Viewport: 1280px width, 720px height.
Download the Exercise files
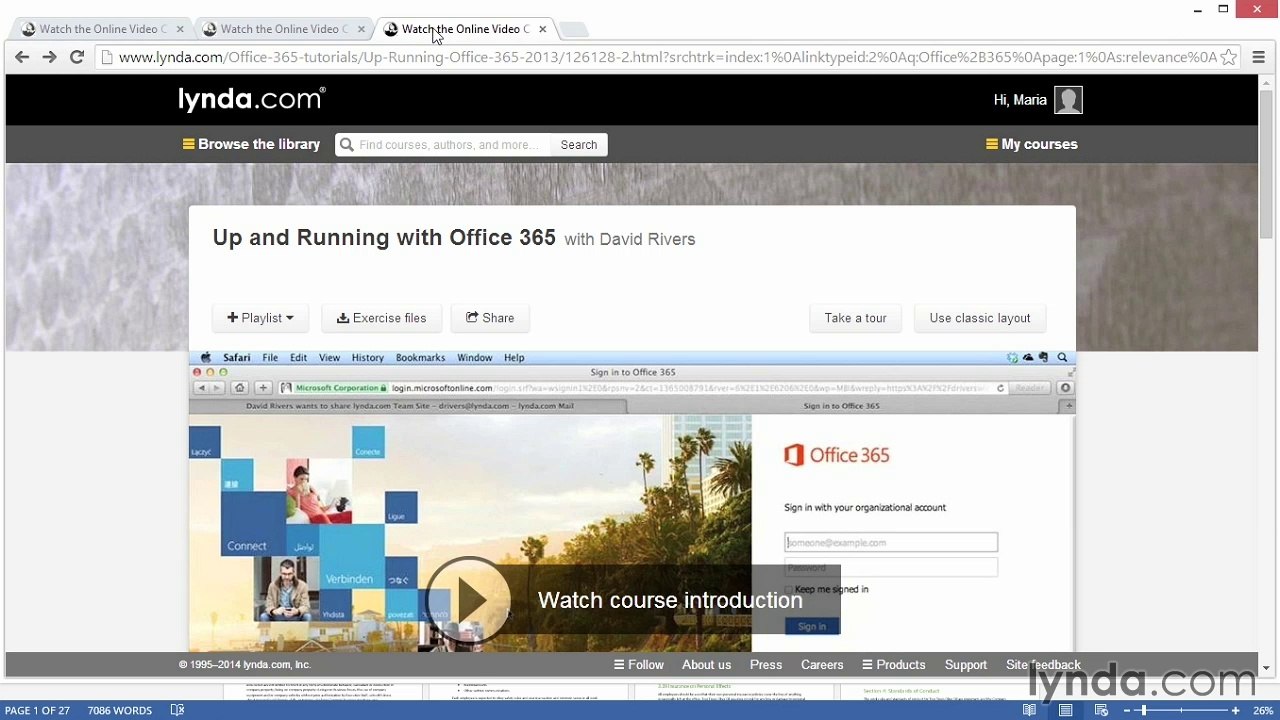(382, 318)
